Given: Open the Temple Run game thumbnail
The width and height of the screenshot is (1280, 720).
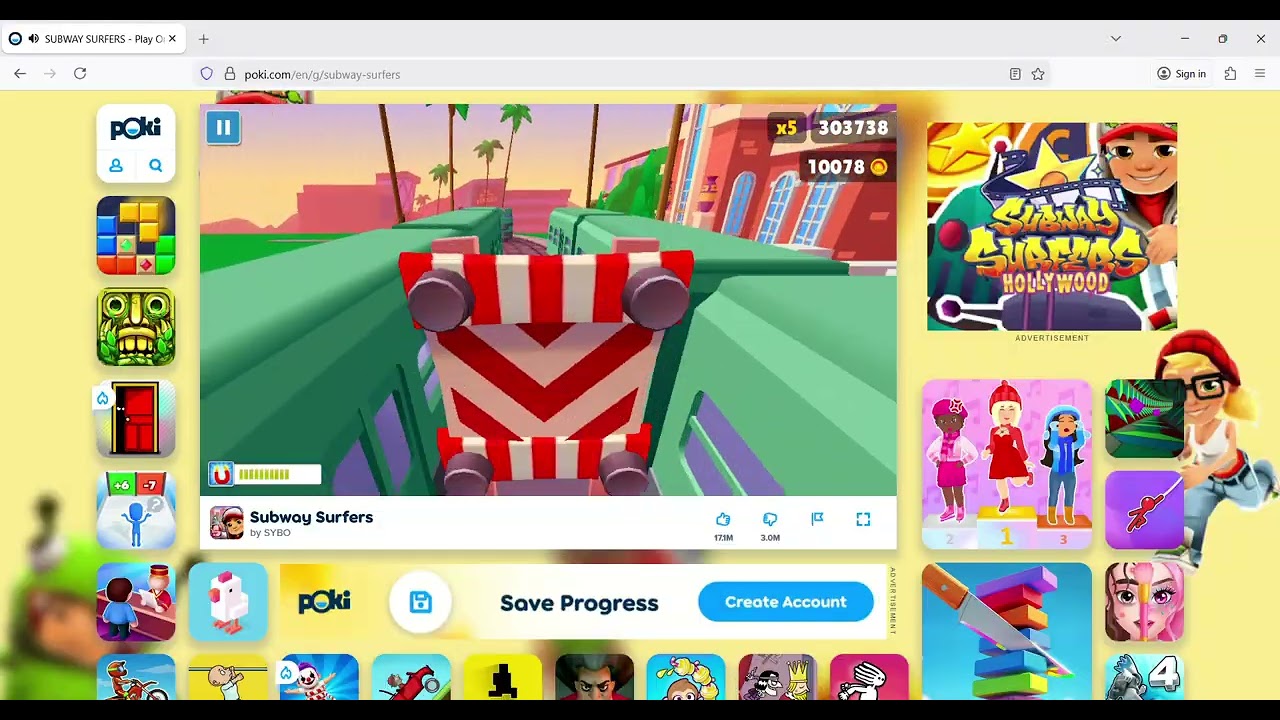Looking at the screenshot, I should [x=136, y=327].
